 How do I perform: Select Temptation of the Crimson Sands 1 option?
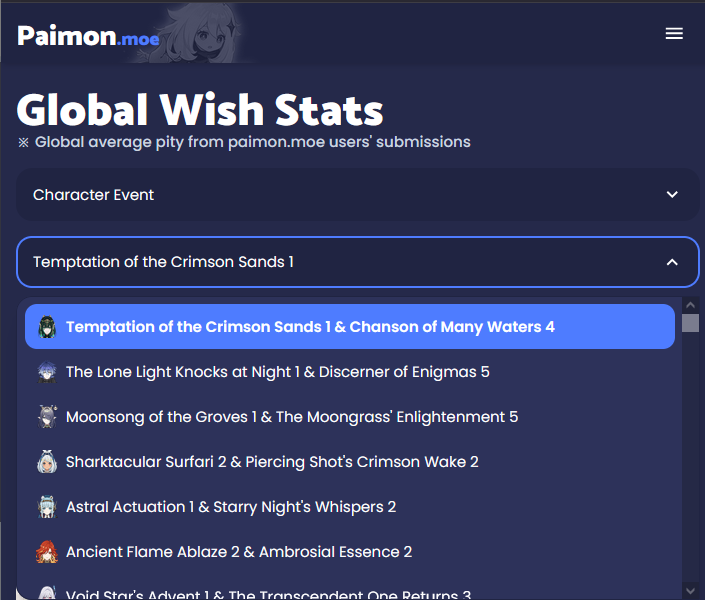pyautogui.click(x=350, y=327)
